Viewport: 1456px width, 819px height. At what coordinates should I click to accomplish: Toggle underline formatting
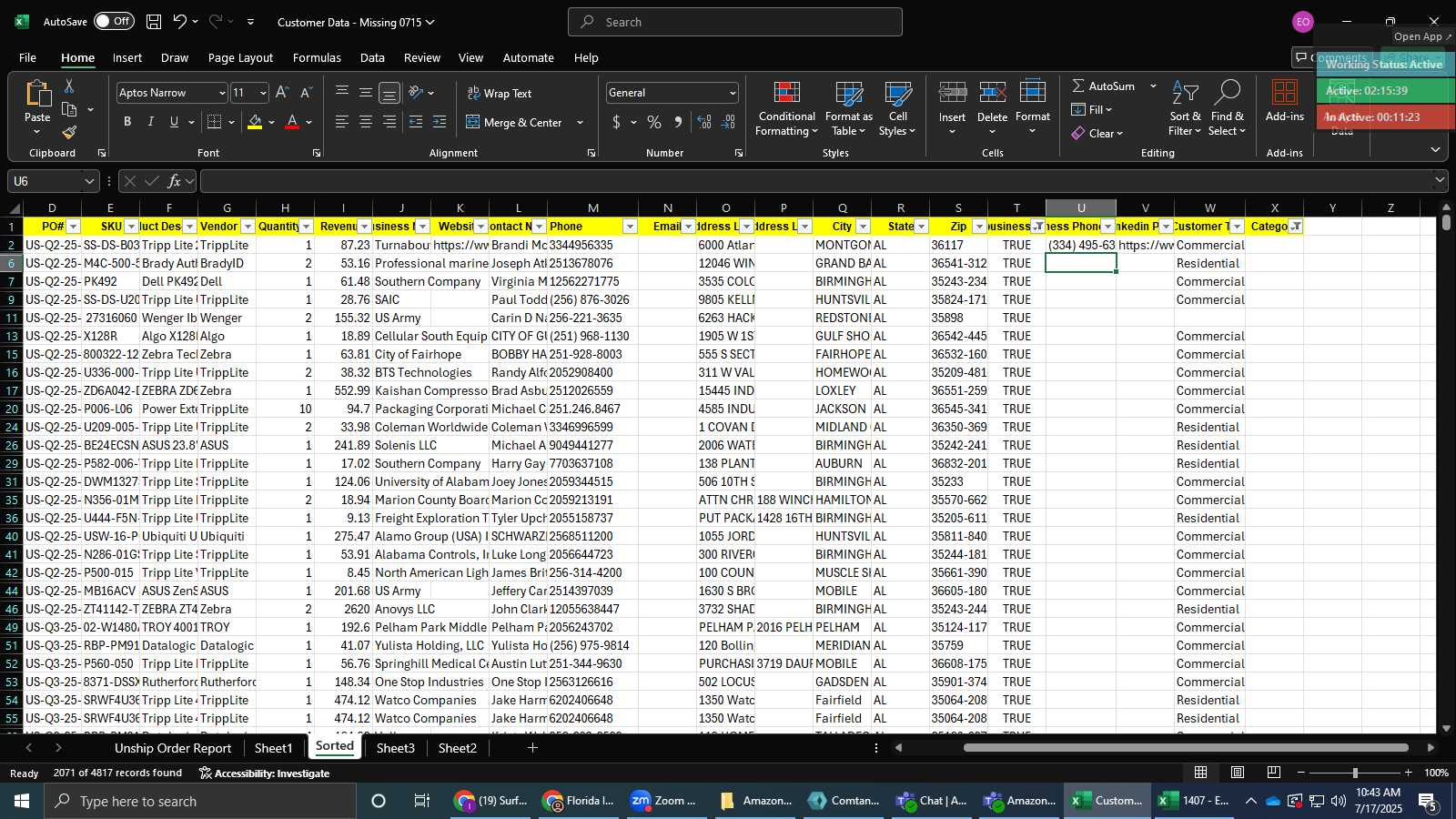(174, 122)
